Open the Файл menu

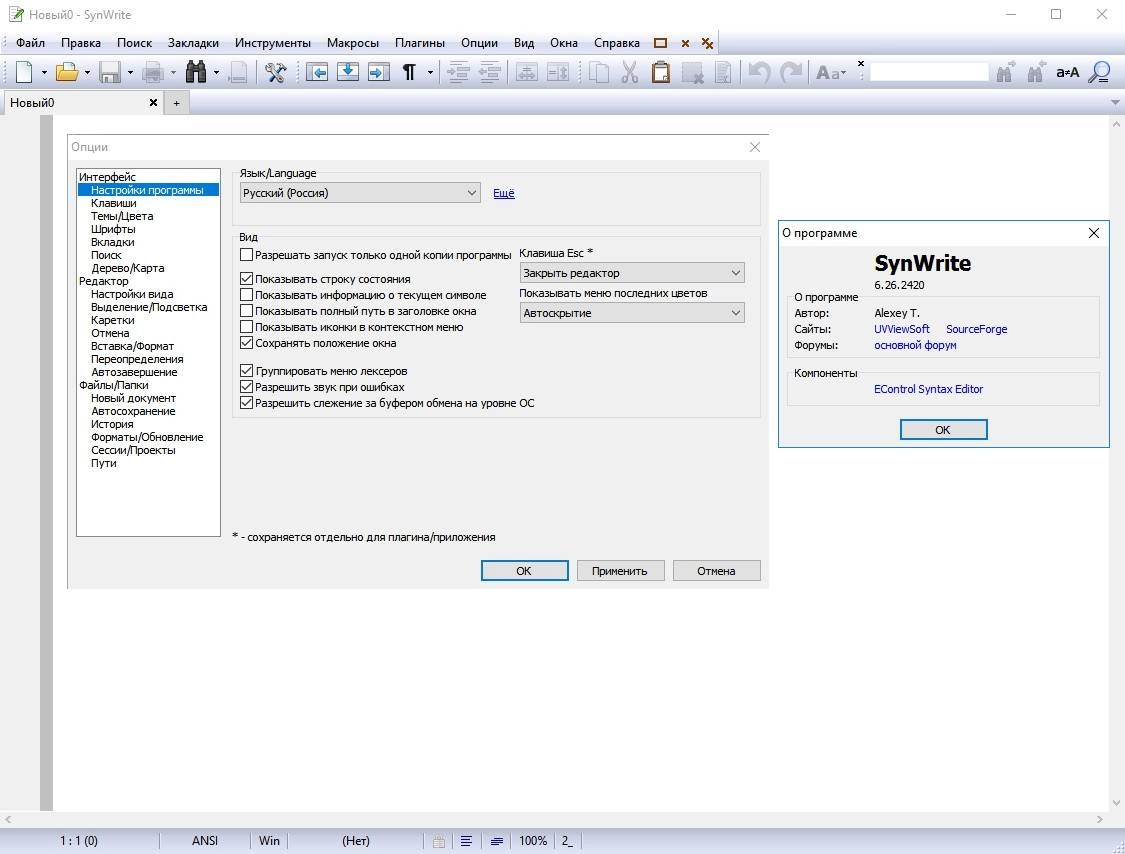30,43
